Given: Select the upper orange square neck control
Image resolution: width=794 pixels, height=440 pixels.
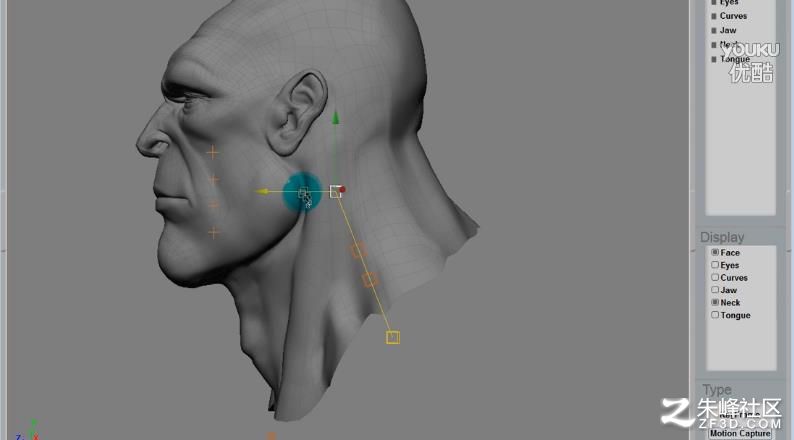Looking at the screenshot, I should [x=359, y=250].
